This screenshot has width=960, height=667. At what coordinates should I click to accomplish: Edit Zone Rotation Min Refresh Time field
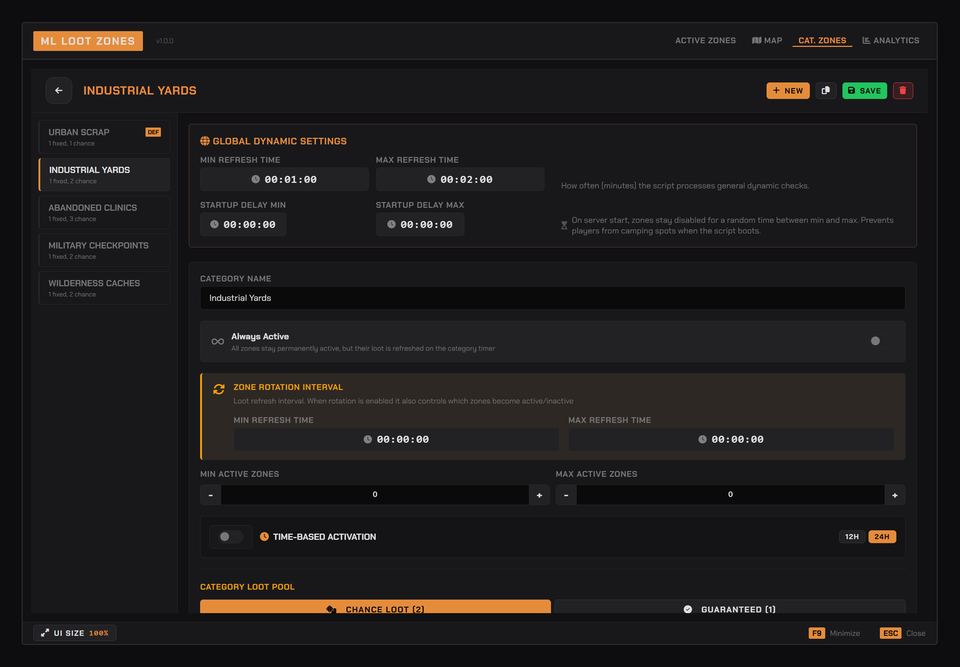tap(396, 439)
